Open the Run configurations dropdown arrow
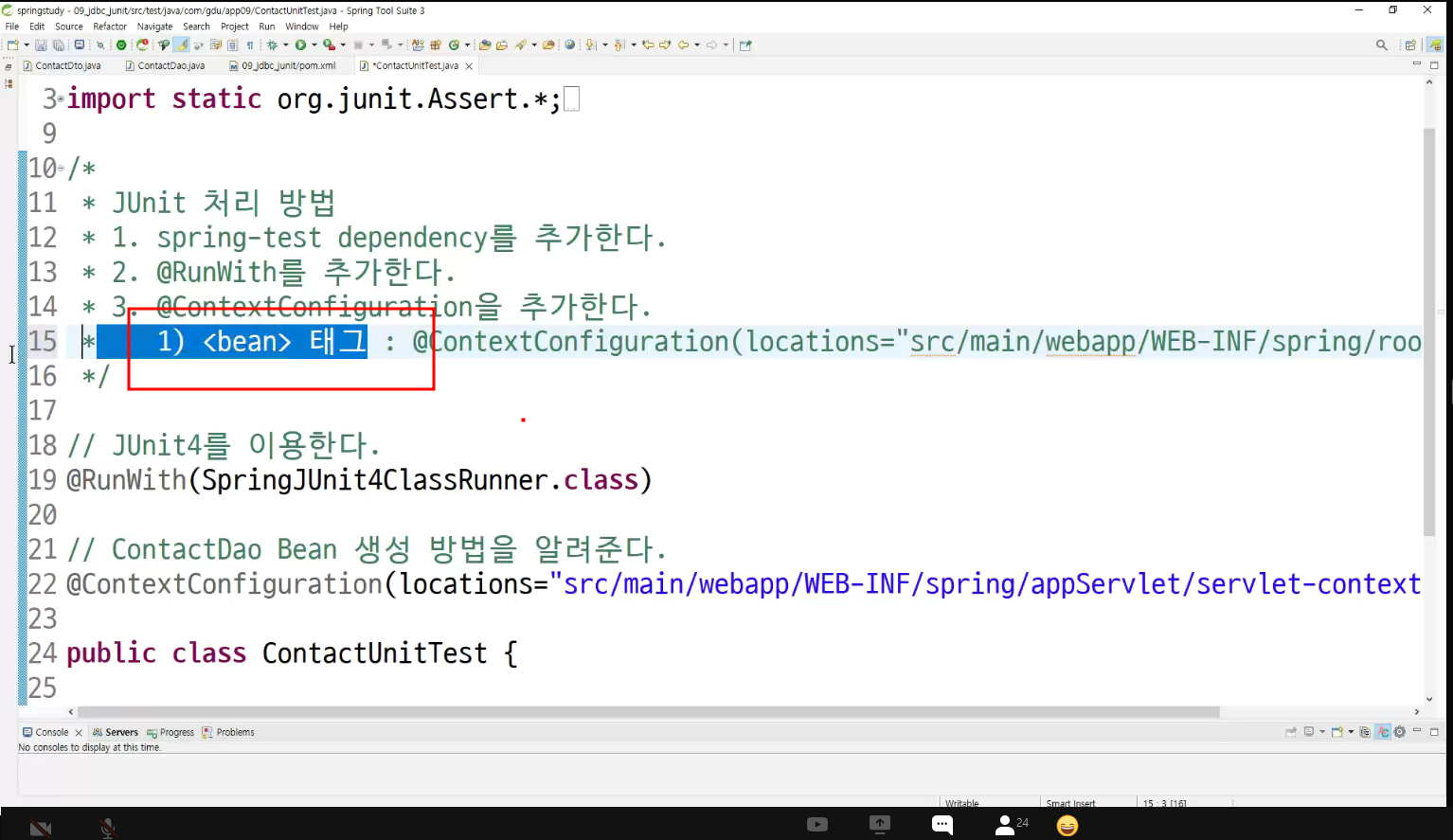 click(314, 45)
